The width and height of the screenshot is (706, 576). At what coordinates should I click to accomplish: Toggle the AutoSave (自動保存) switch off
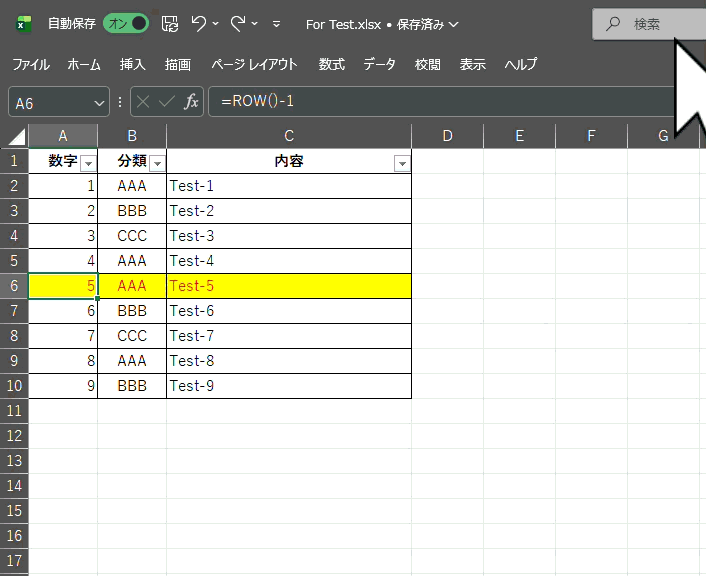126,23
